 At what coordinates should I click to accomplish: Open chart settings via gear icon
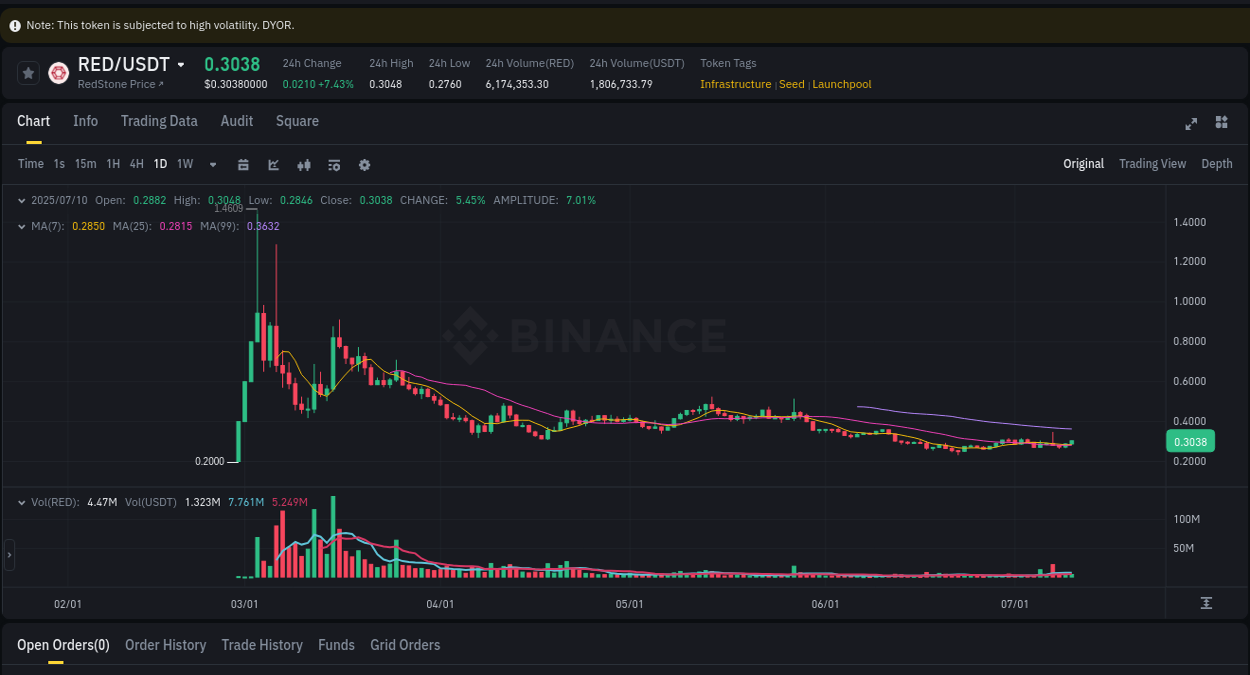364,164
